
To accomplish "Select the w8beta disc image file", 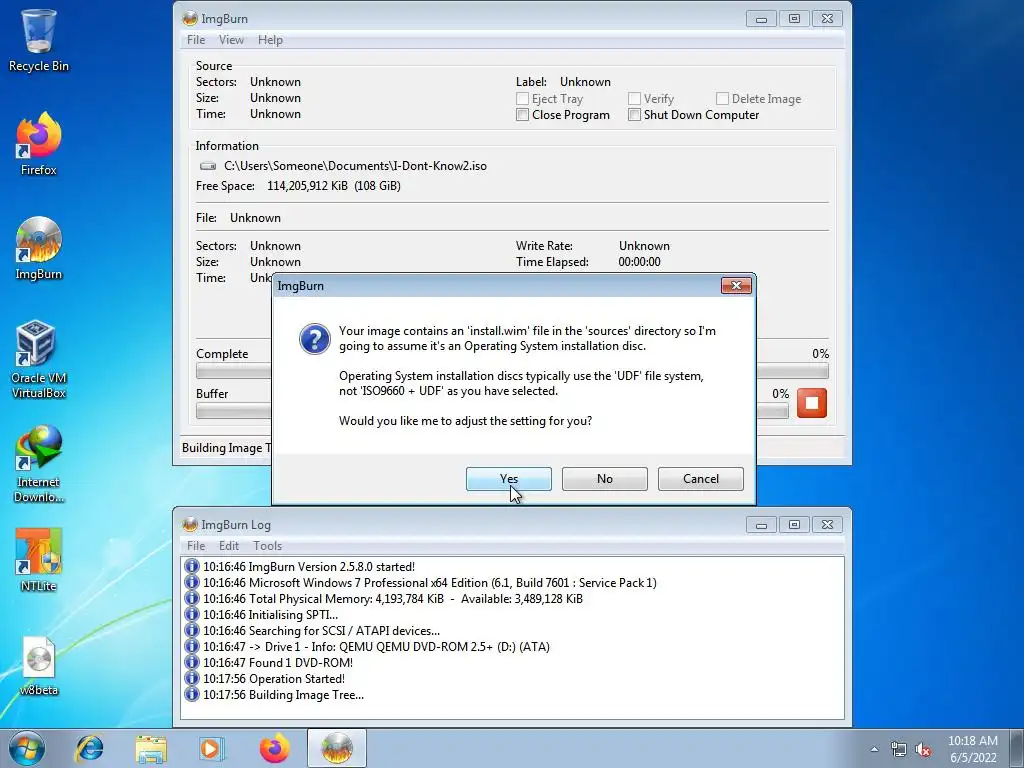I will 39,665.
